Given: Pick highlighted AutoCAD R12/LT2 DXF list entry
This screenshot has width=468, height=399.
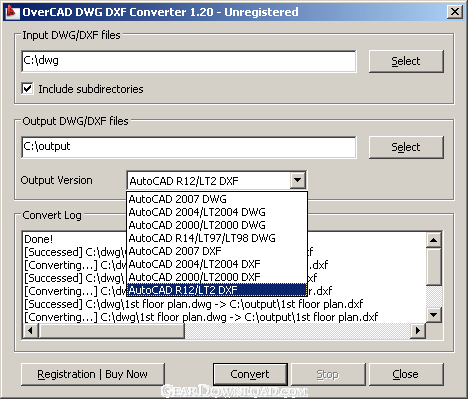Looking at the screenshot, I should pyautogui.click(x=217, y=290).
